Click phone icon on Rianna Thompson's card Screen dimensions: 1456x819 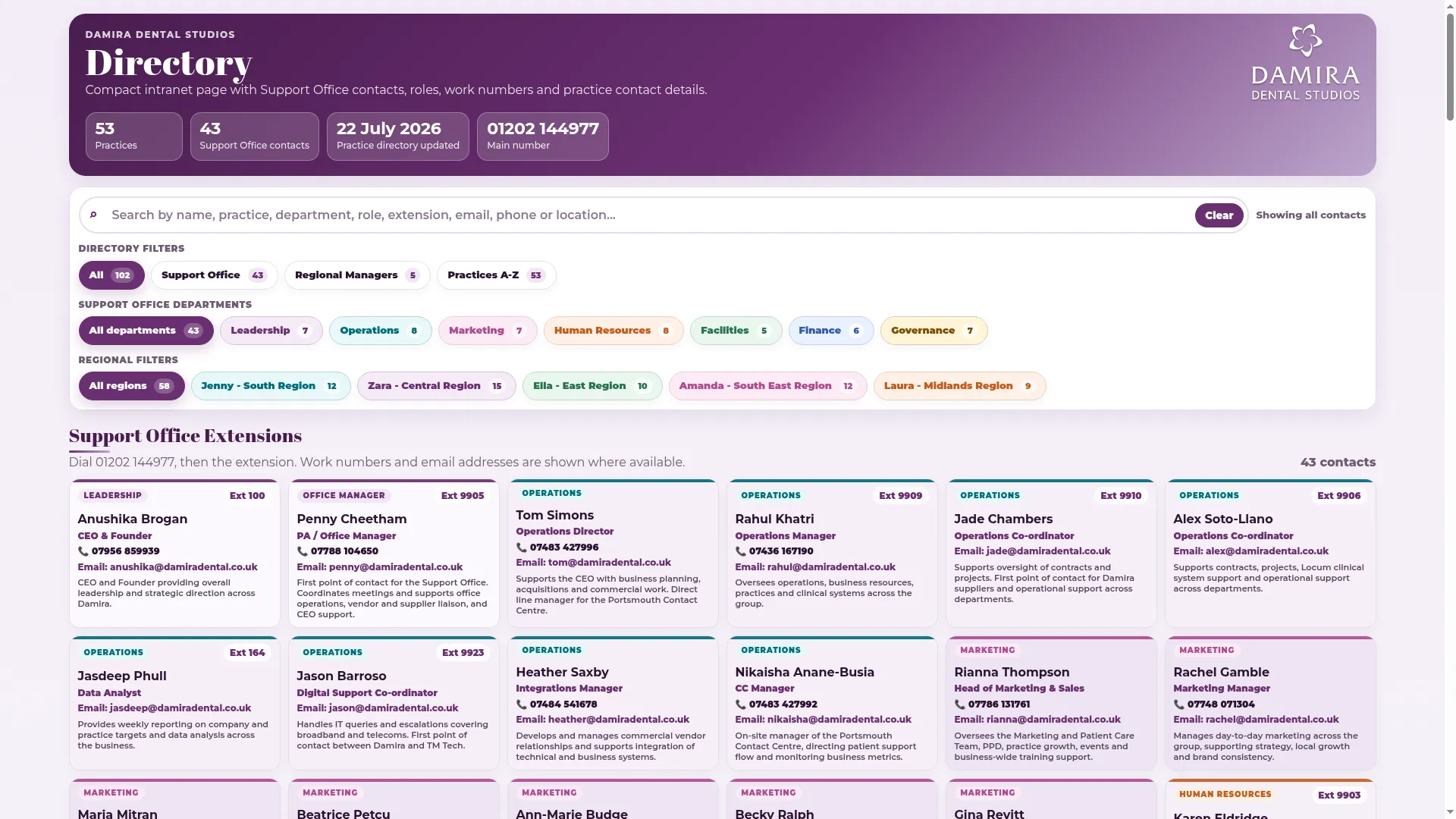coord(960,704)
